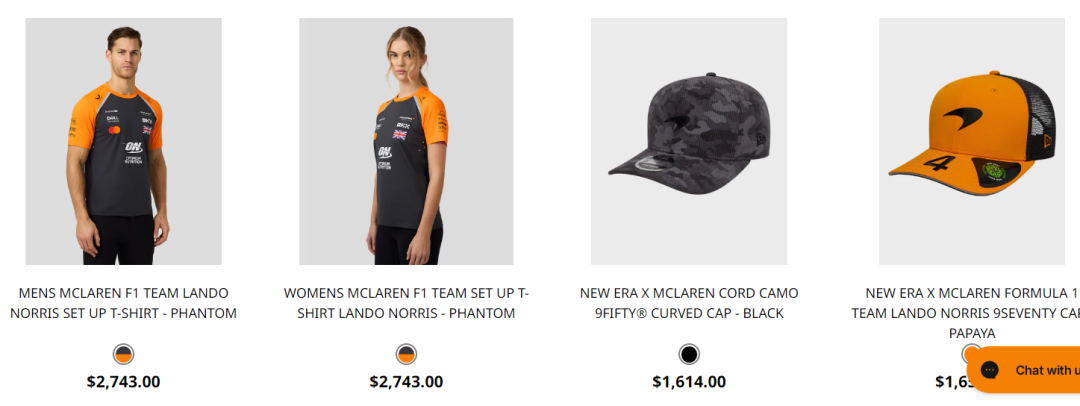
Task: View the black camo curved cap photo
Action: [689, 141]
